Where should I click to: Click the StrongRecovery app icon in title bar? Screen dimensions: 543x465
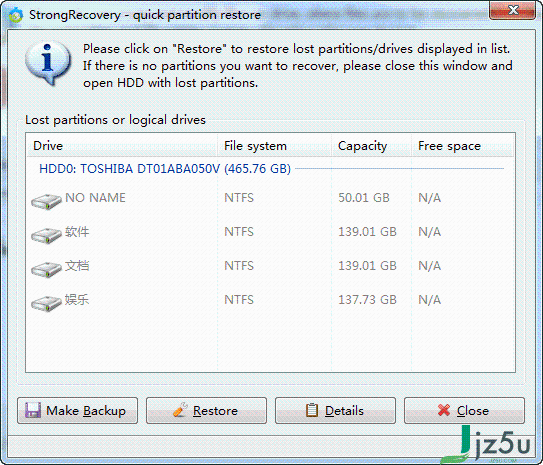[16, 15]
